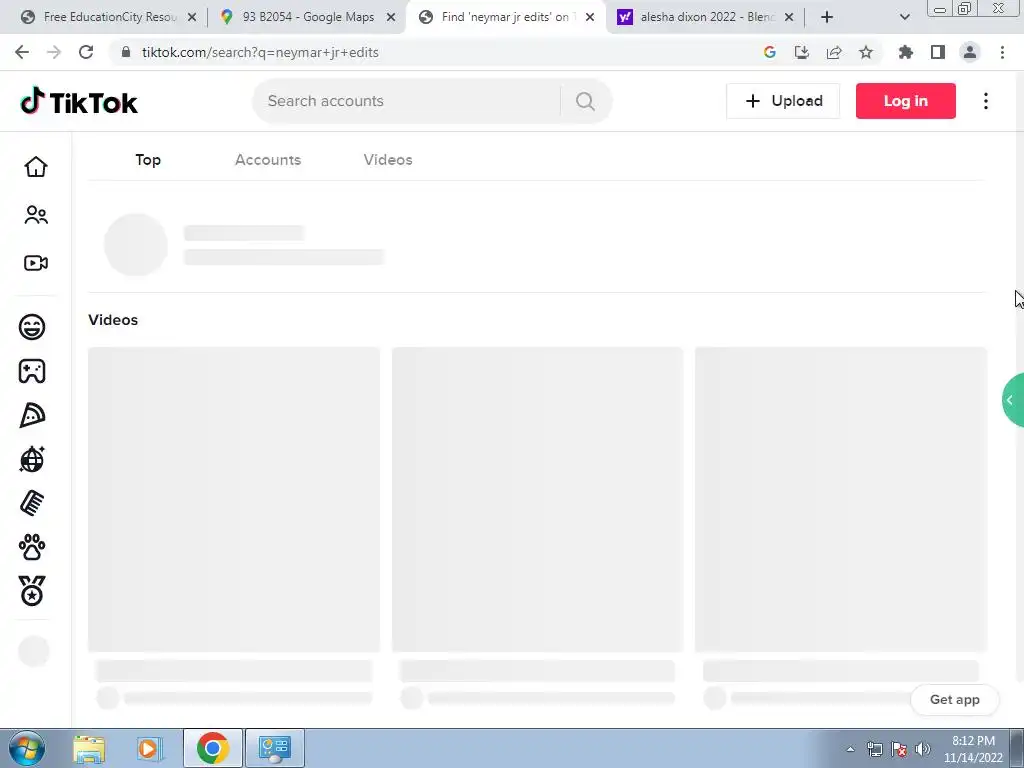The width and height of the screenshot is (1024, 768).
Task: Switch to 93 B2054 Google Maps tab
Action: point(308,17)
